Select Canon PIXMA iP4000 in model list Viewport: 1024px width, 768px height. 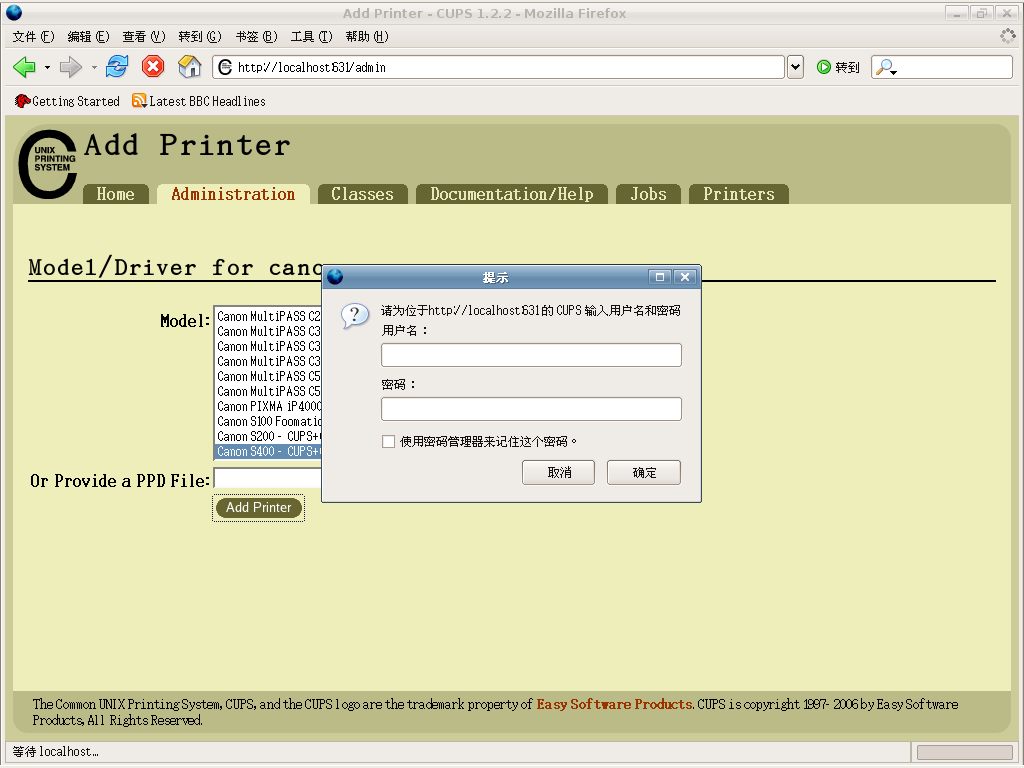[x=268, y=406]
